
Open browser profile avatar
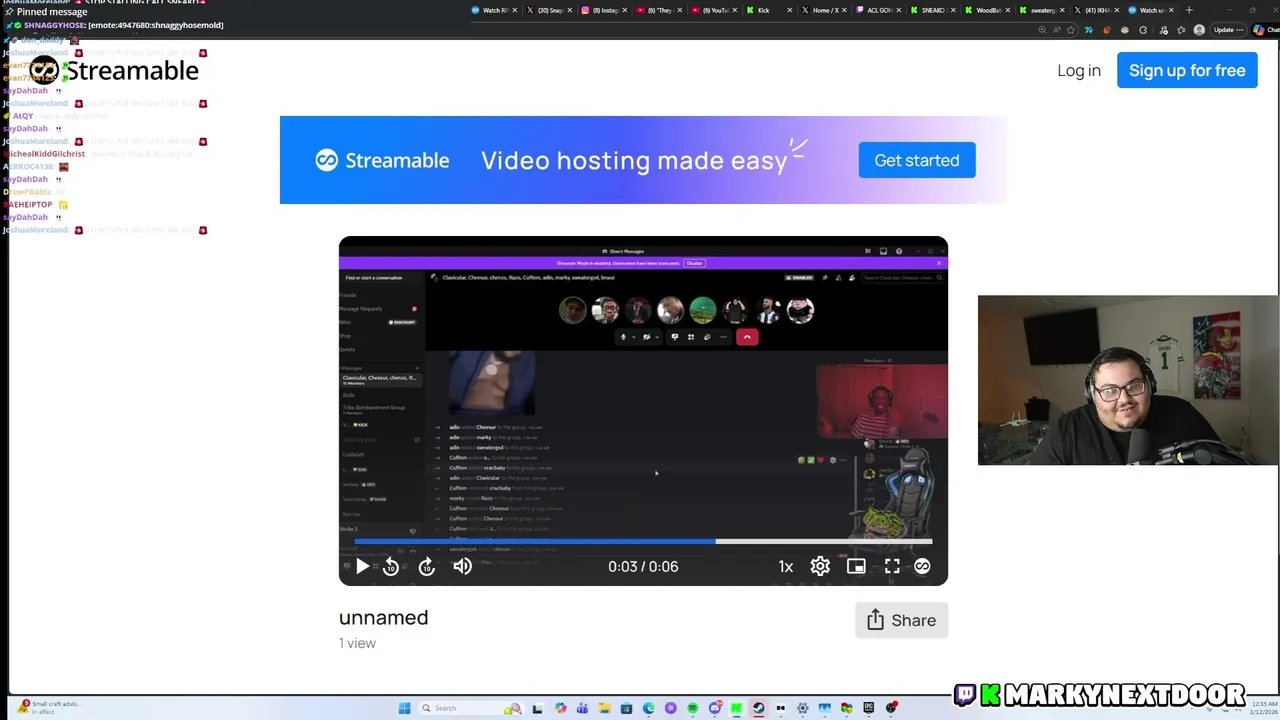tap(1198, 30)
